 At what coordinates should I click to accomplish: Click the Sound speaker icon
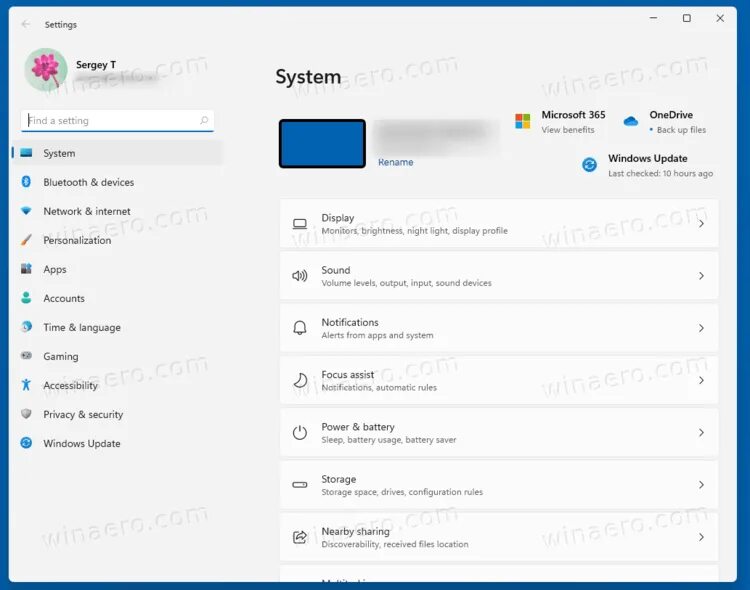300,276
